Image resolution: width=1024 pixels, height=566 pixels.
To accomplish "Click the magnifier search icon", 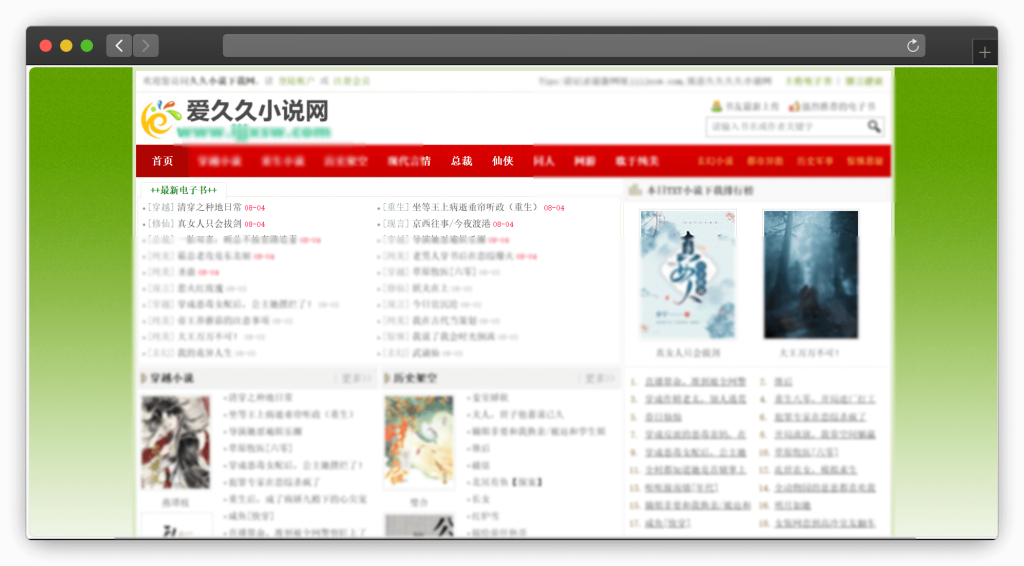I will (874, 126).
